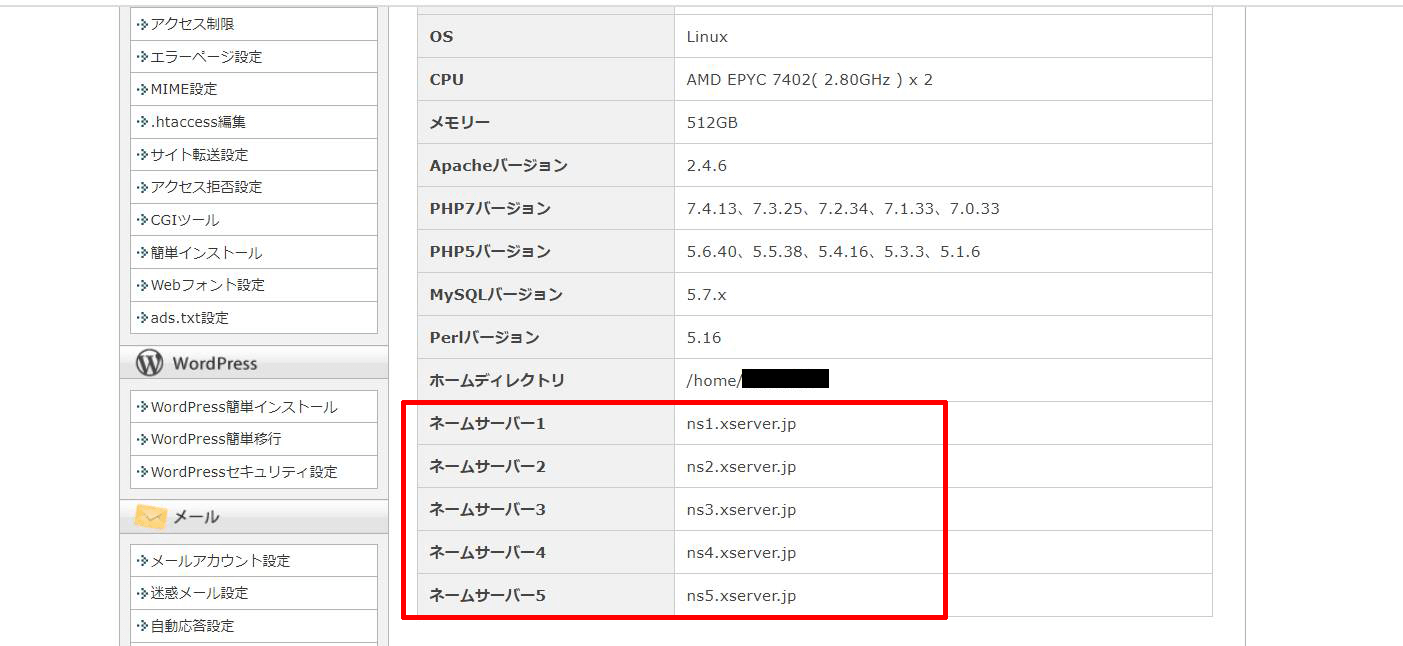The height and width of the screenshot is (646, 1403).
Task: Open エラーページ設定 in the sidebar
Action: point(206,57)
